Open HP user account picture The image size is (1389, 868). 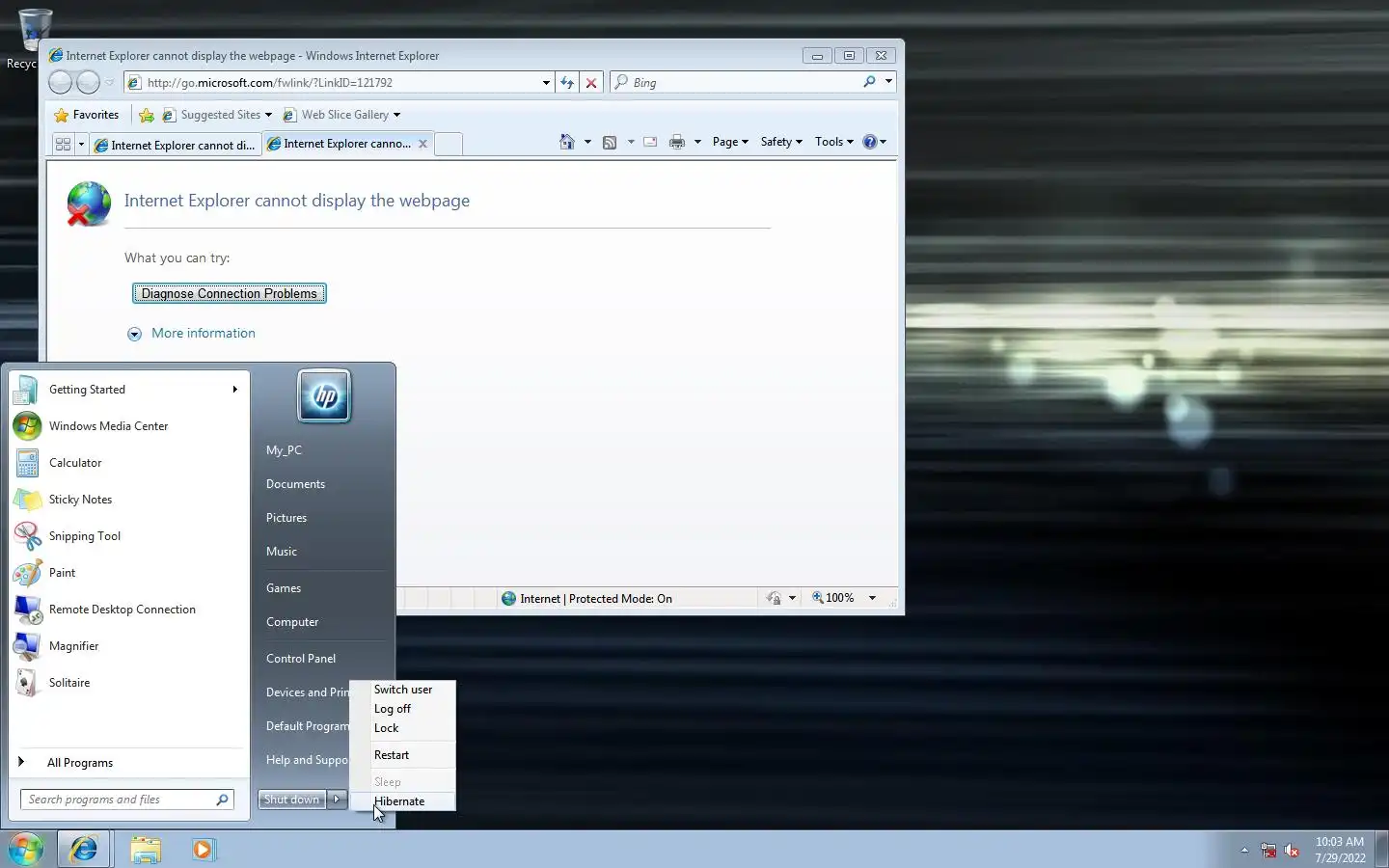point(324,395)
